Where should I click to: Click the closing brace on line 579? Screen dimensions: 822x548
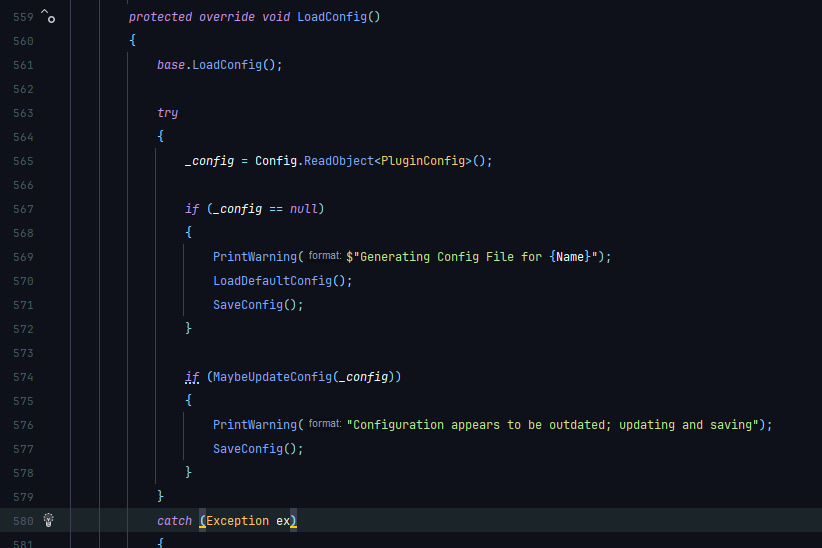(160, 496)
